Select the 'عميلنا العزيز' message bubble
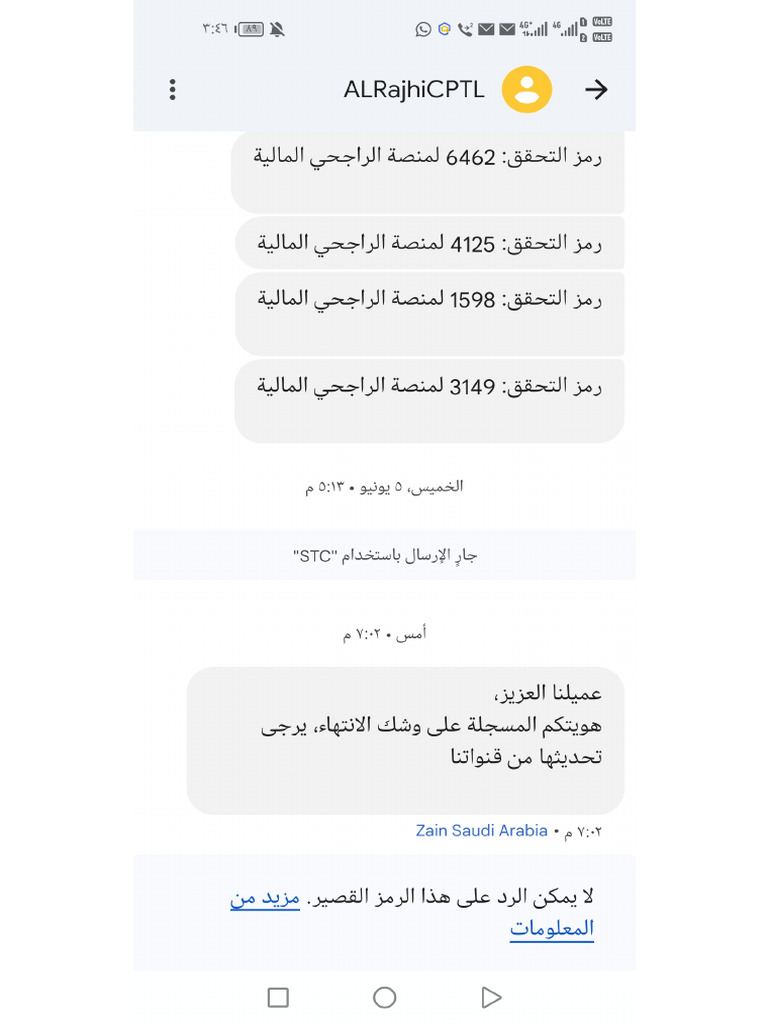The image size is (768, 1024). [405, 740]
